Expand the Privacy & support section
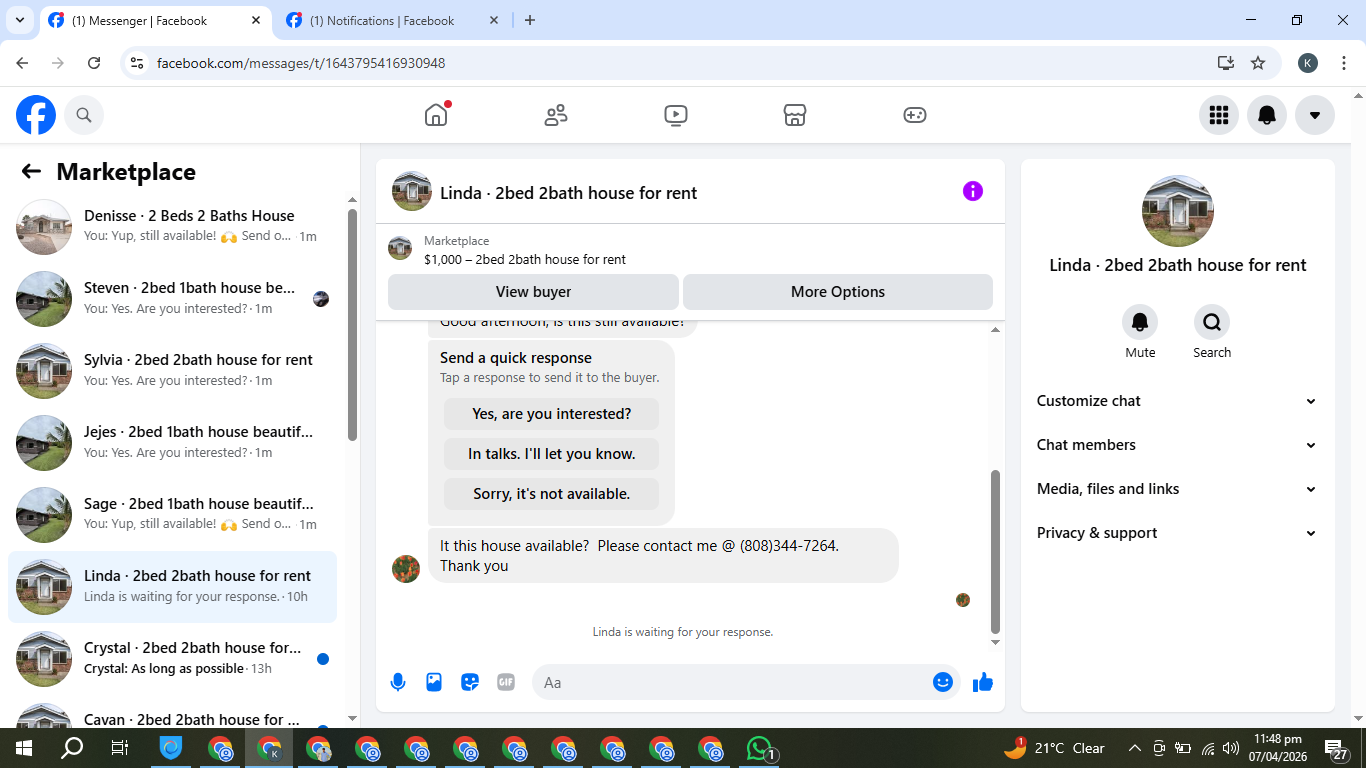This screenshot has width=1366, height=768. 1177,533
